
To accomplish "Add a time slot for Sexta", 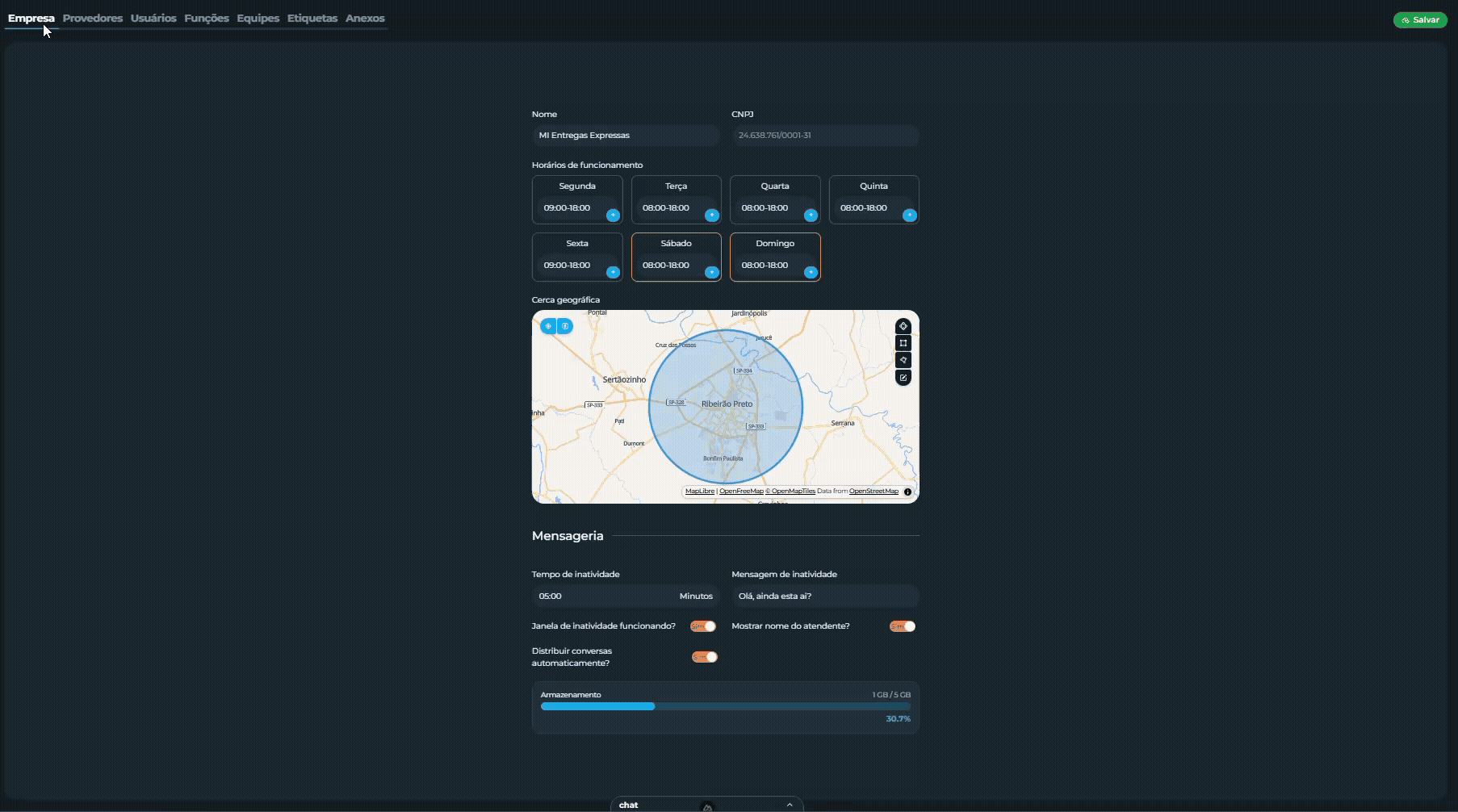I will (613, 272).
